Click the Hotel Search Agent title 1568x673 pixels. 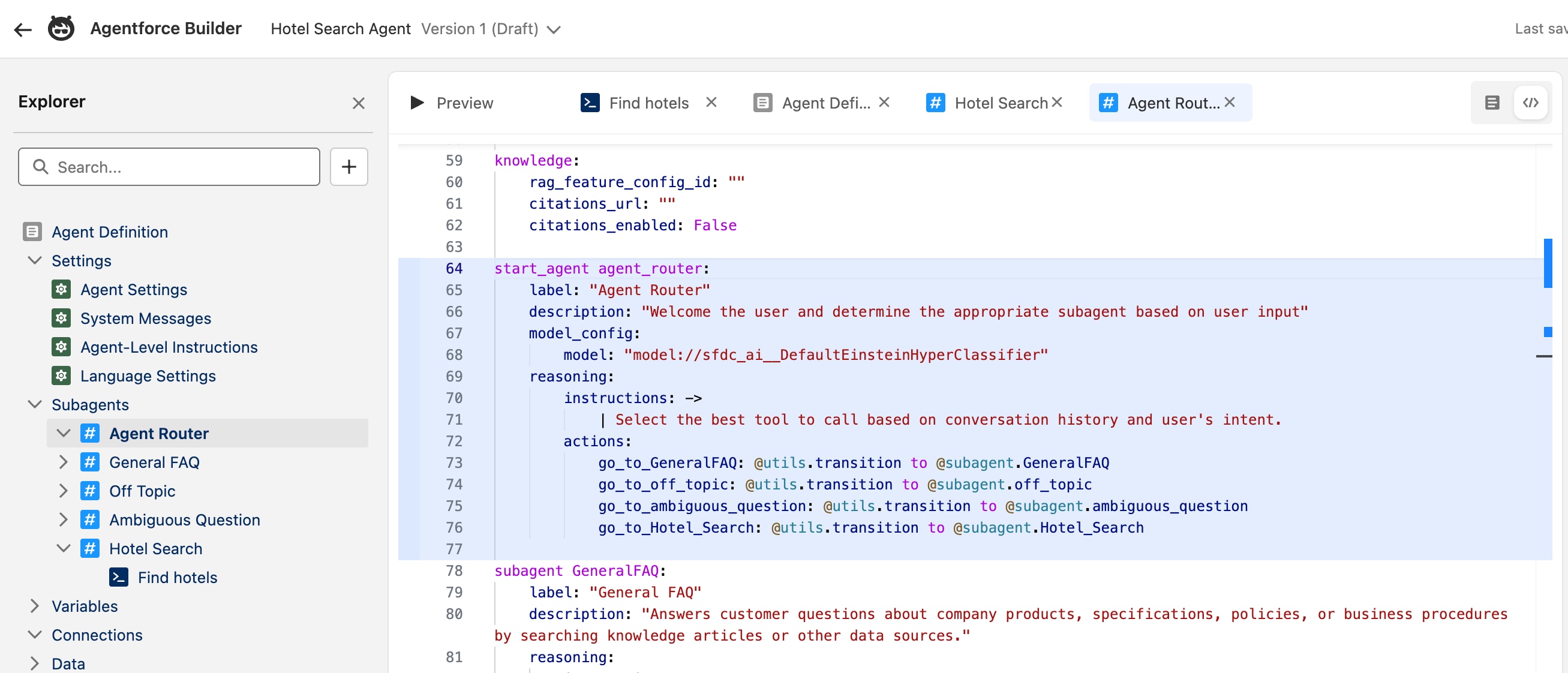(x=341, y=29)
